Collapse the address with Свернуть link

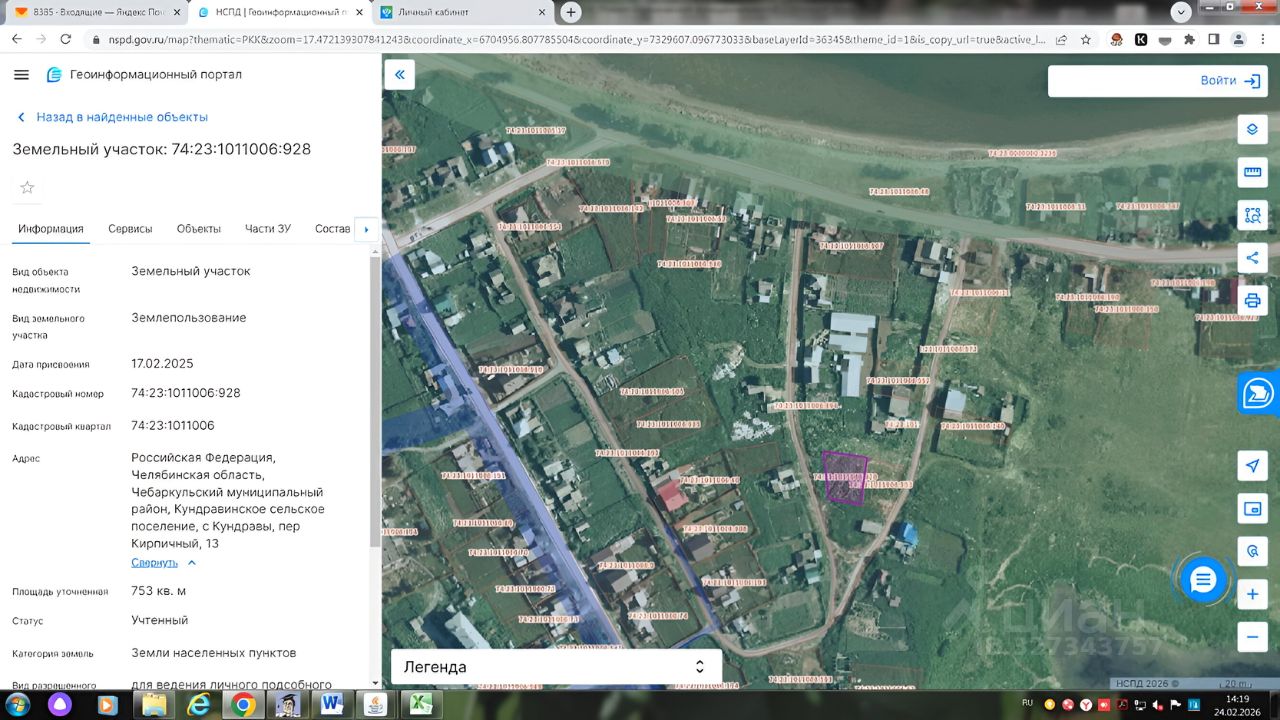(163, 563)
